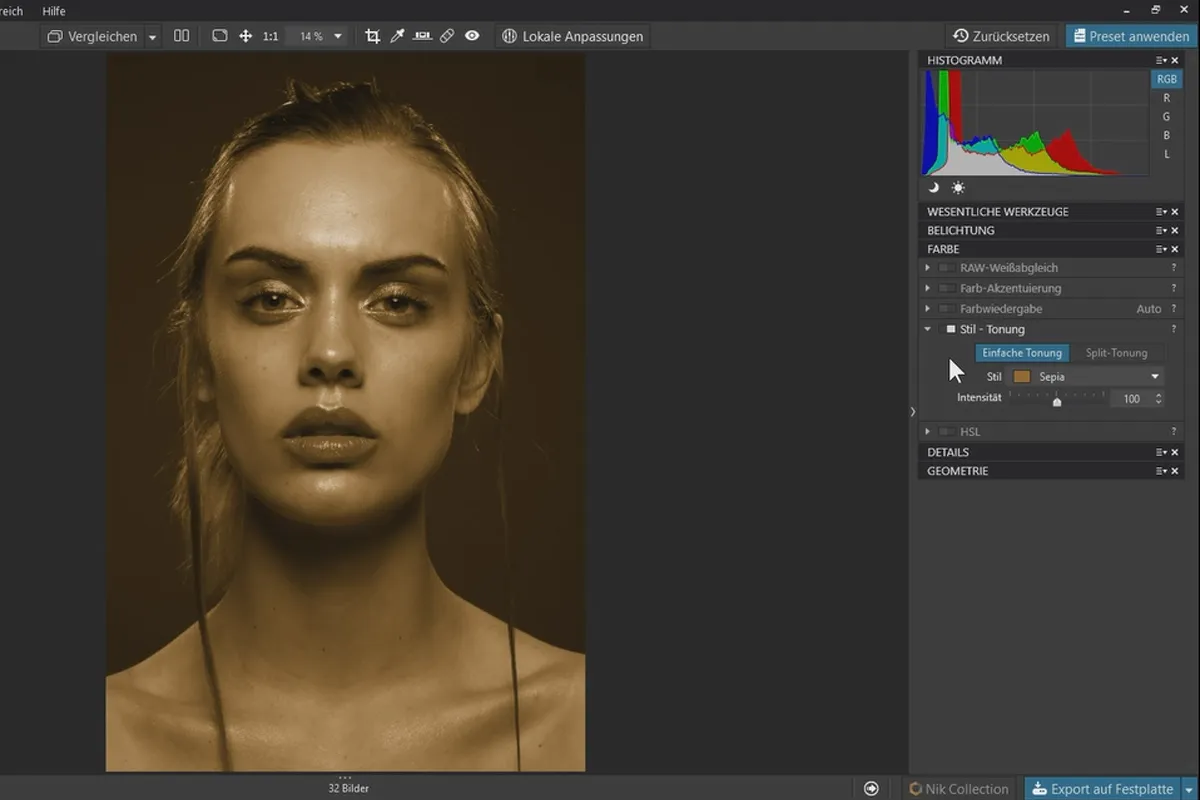Image resolution: width=1200 pixels, height=800 pixels.
Task: Open Histogramm palette options menu
Action: coord(1161,61)
